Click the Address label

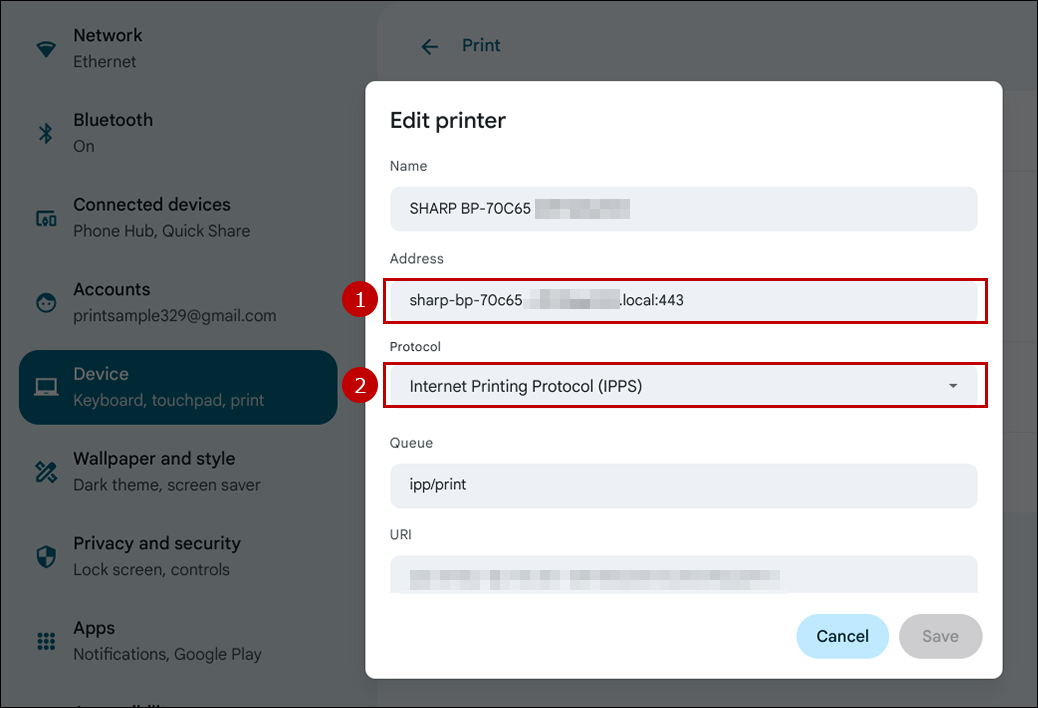pyautogui.click(x=416, y=259)
